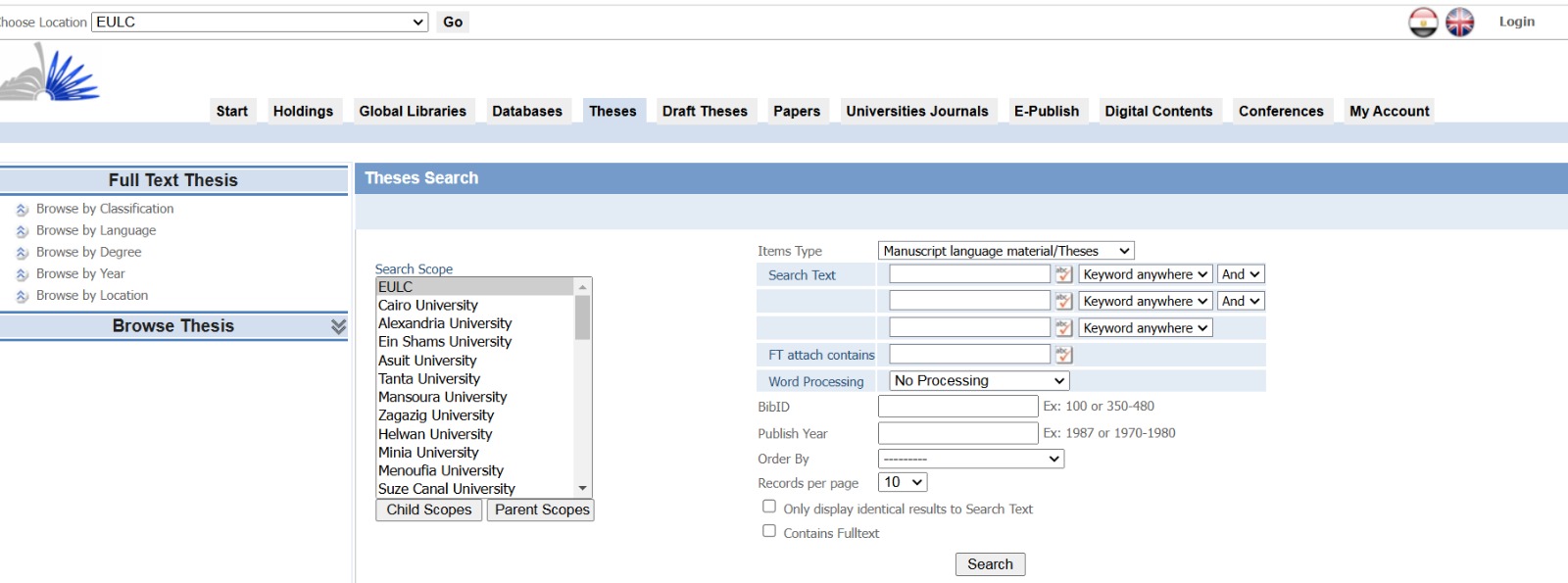Collapse Browse Thesis panel with double chevron

pyautogui.click(x=338, y=326)
